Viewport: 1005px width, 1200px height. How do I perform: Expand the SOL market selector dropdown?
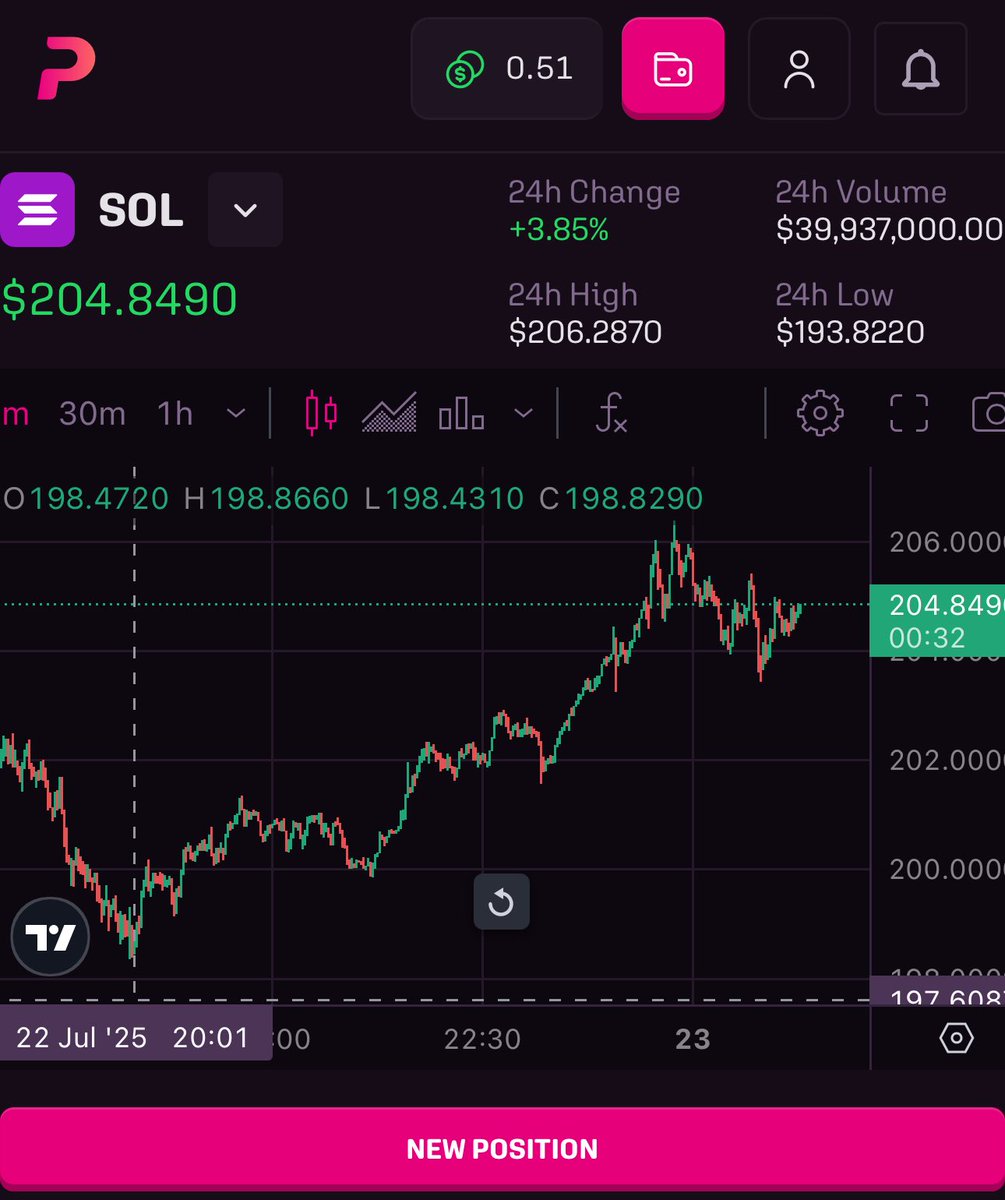[245, 210]
